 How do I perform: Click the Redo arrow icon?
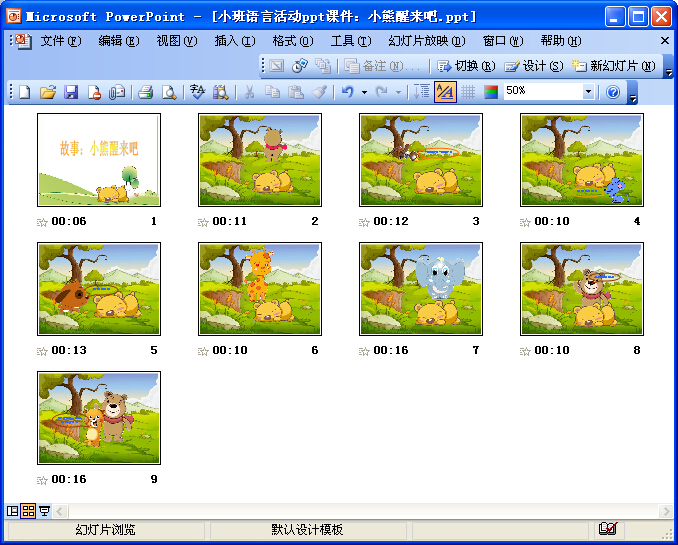382,92
